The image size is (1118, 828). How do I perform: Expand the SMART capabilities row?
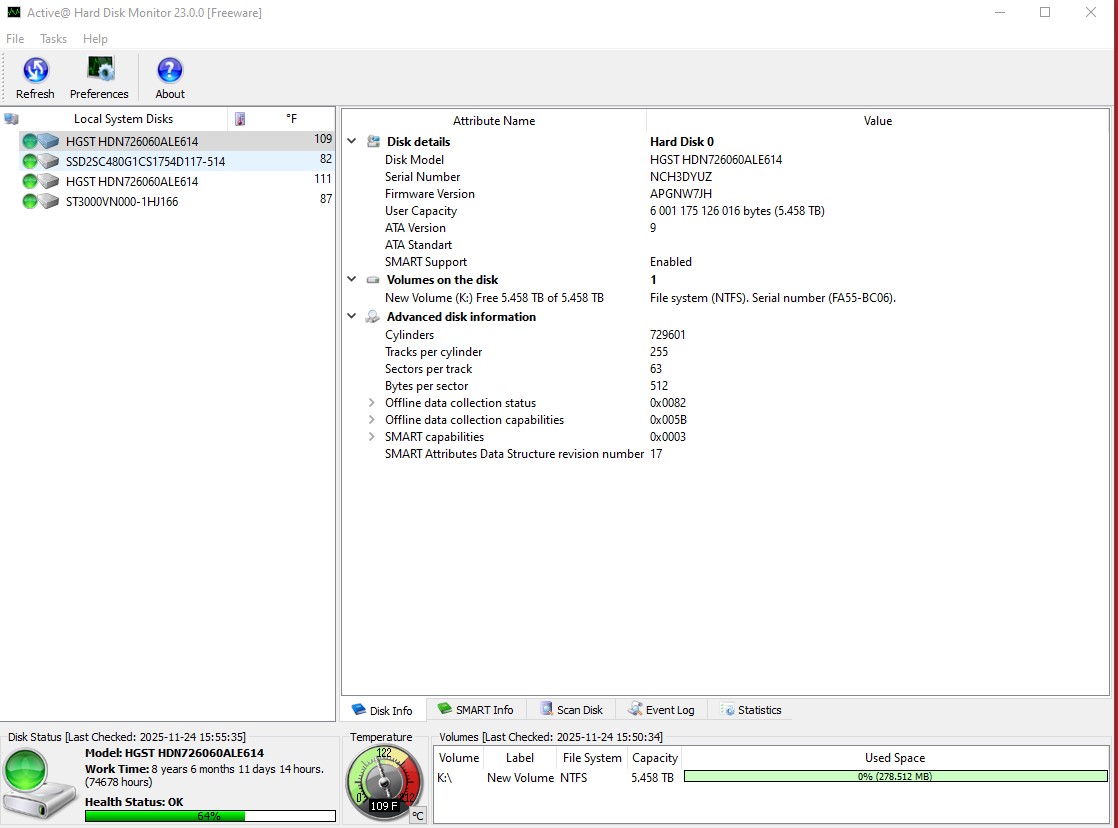tap(372, 437)
